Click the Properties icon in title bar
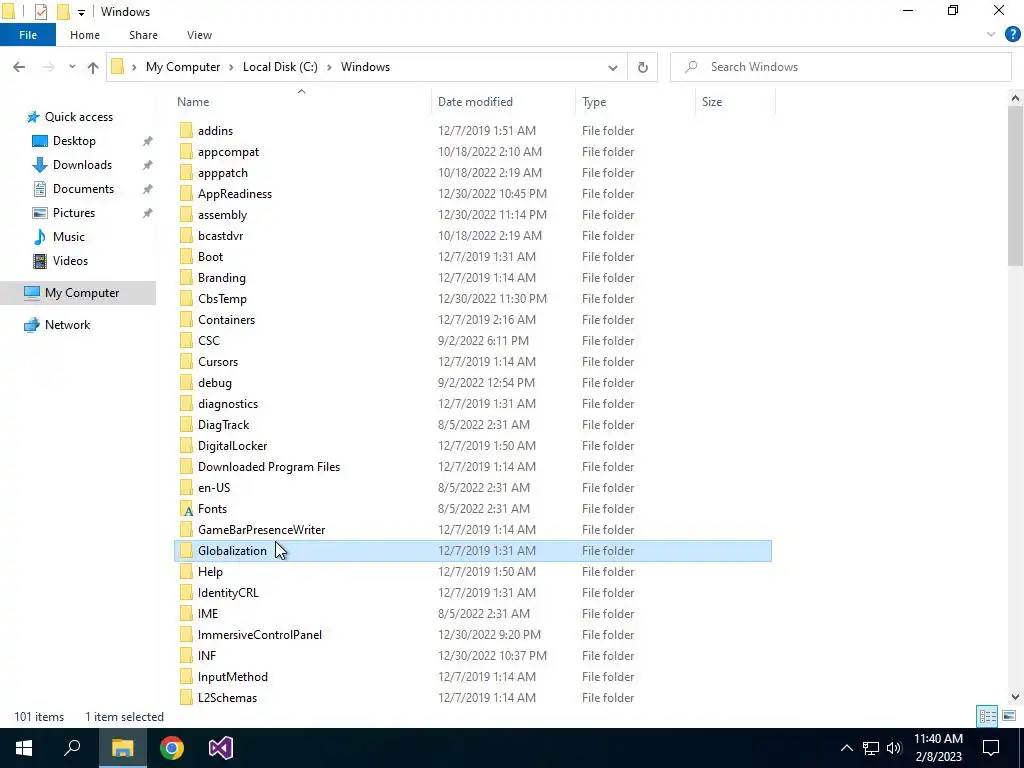Screen dimensions: 1024x768 tap(40, 12)
